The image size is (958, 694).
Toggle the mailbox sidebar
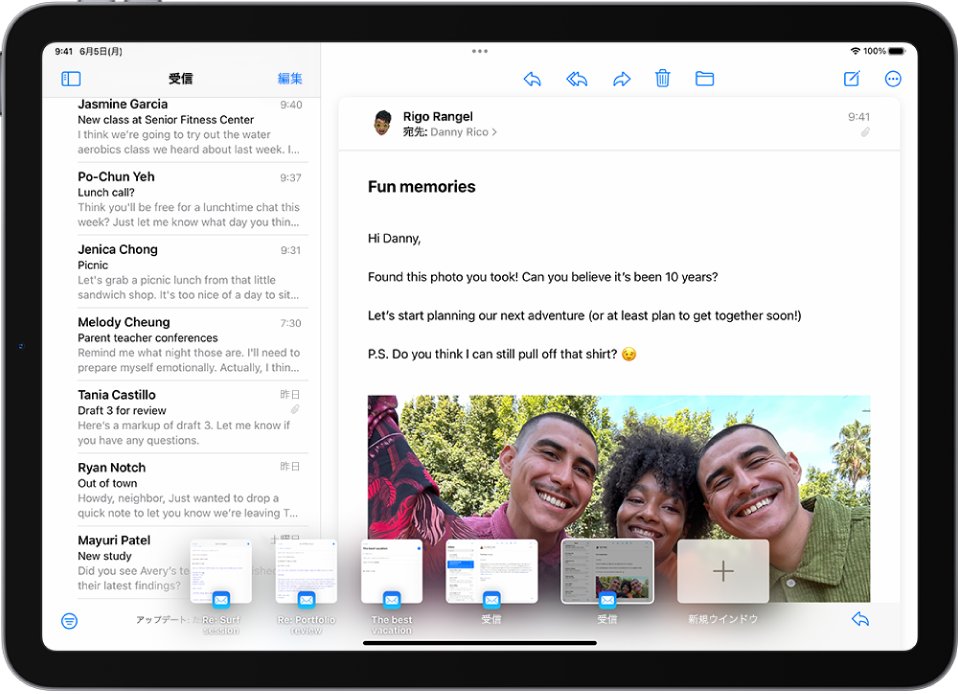click(70, 78)
